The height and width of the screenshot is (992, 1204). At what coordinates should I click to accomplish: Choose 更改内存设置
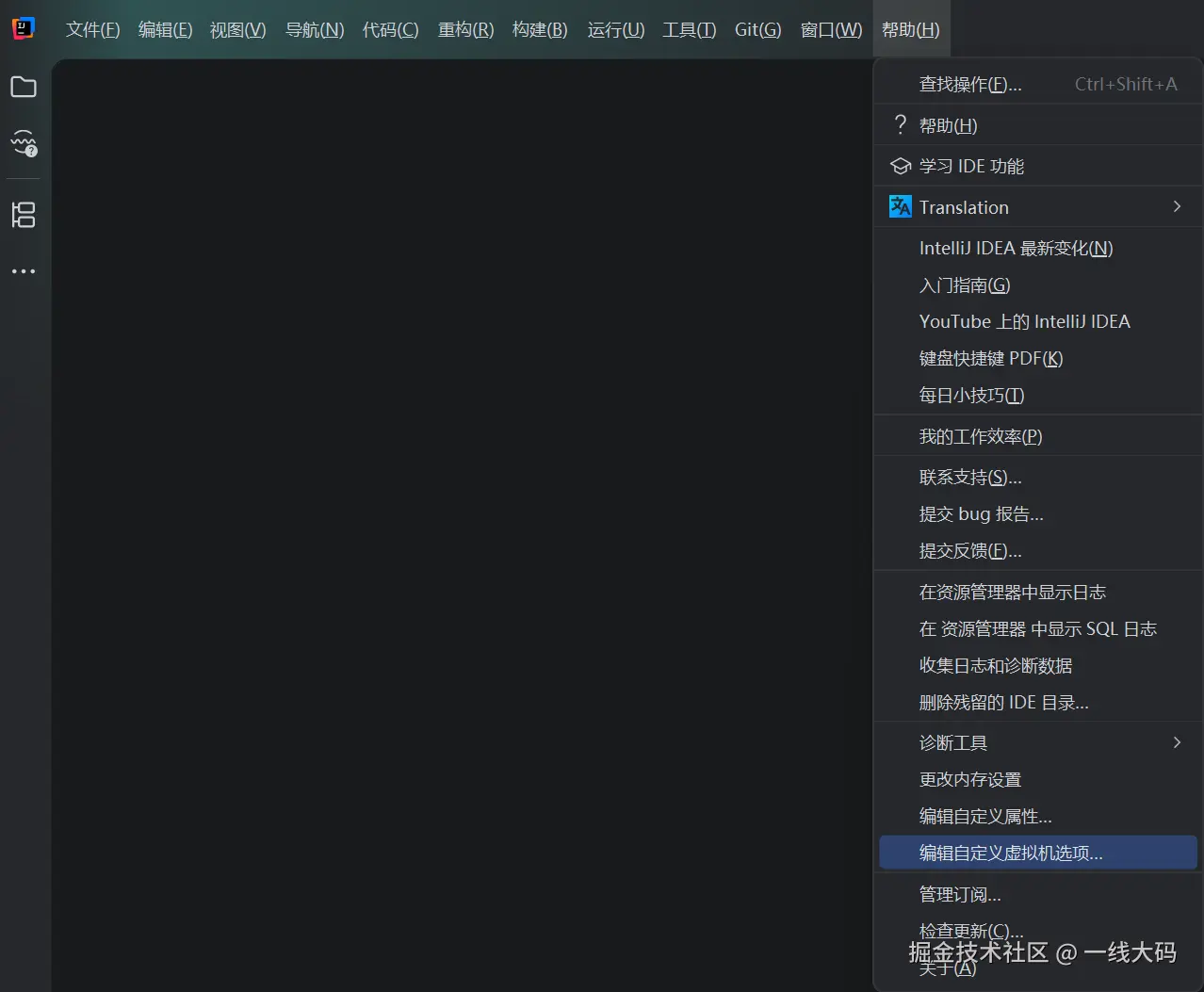click(x=1038, y=779)
